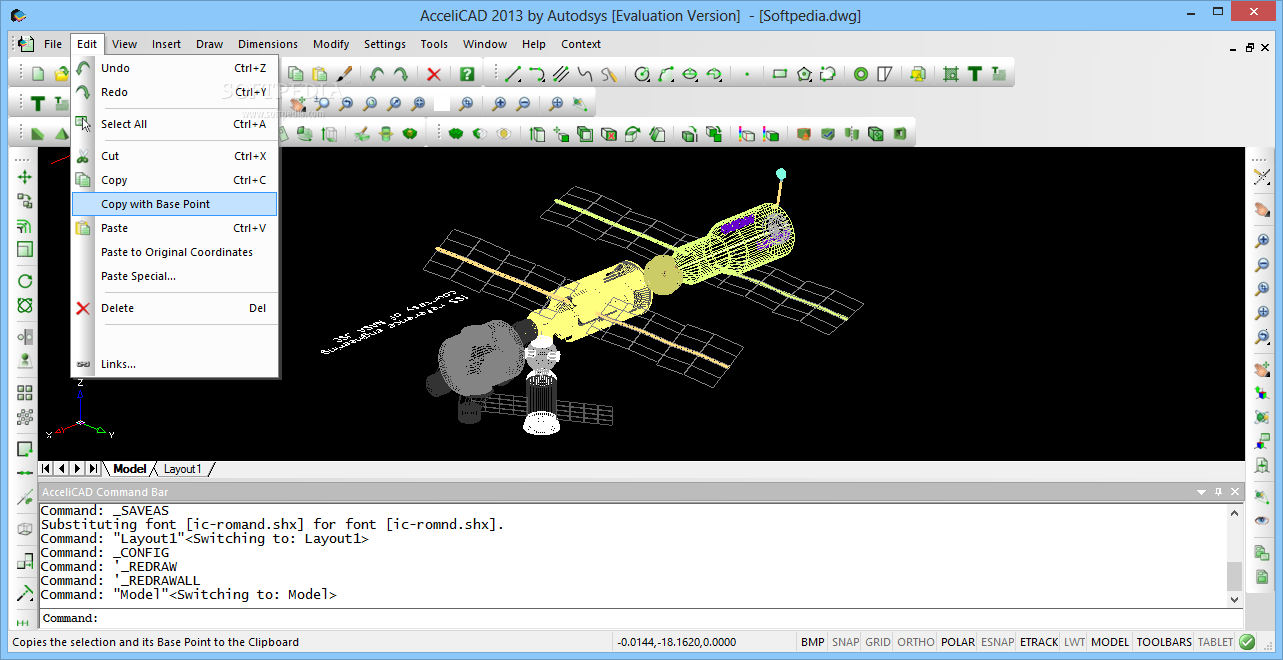Click Select All in Edit menu
The width and height of the screenshot is (1283, 660).
[175, 124]
